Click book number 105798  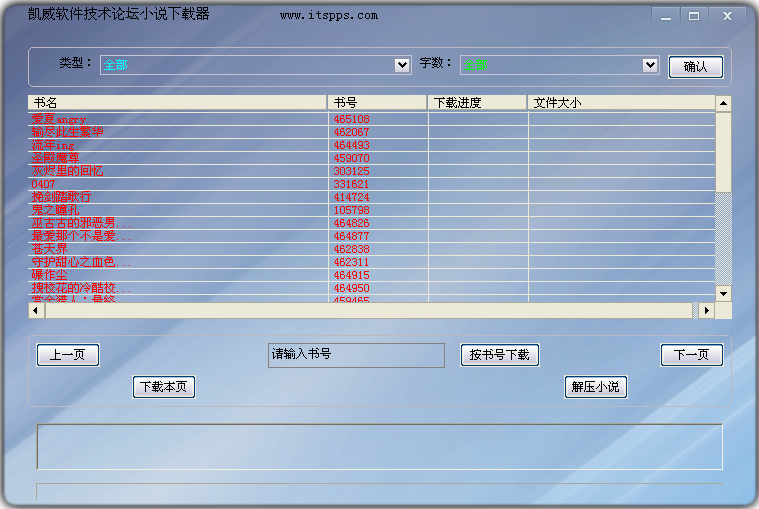coord(351,210)
